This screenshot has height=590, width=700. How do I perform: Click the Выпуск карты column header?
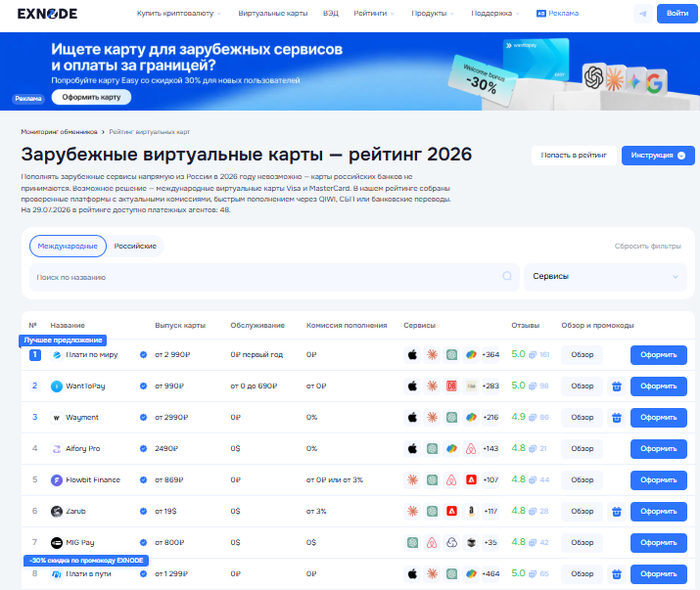(180, 325)
